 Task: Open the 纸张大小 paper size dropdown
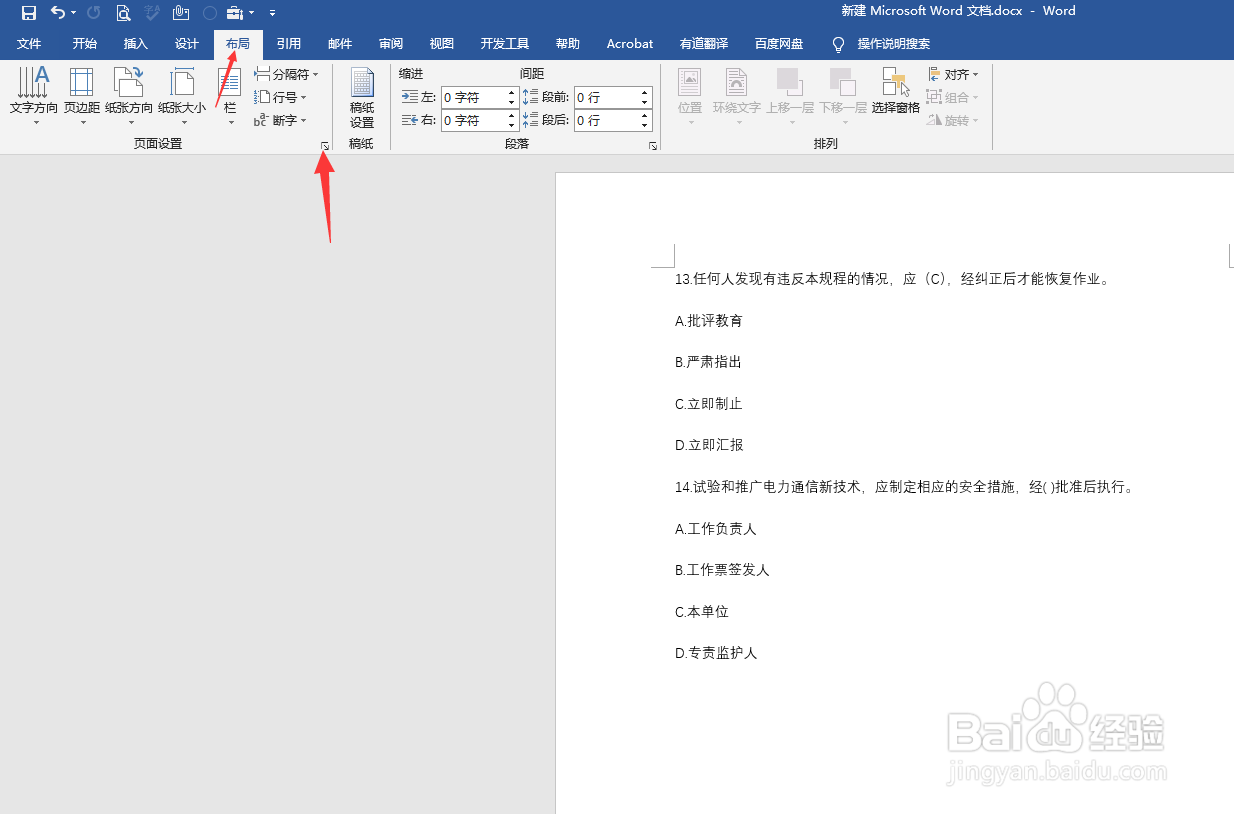coord(180,95)
